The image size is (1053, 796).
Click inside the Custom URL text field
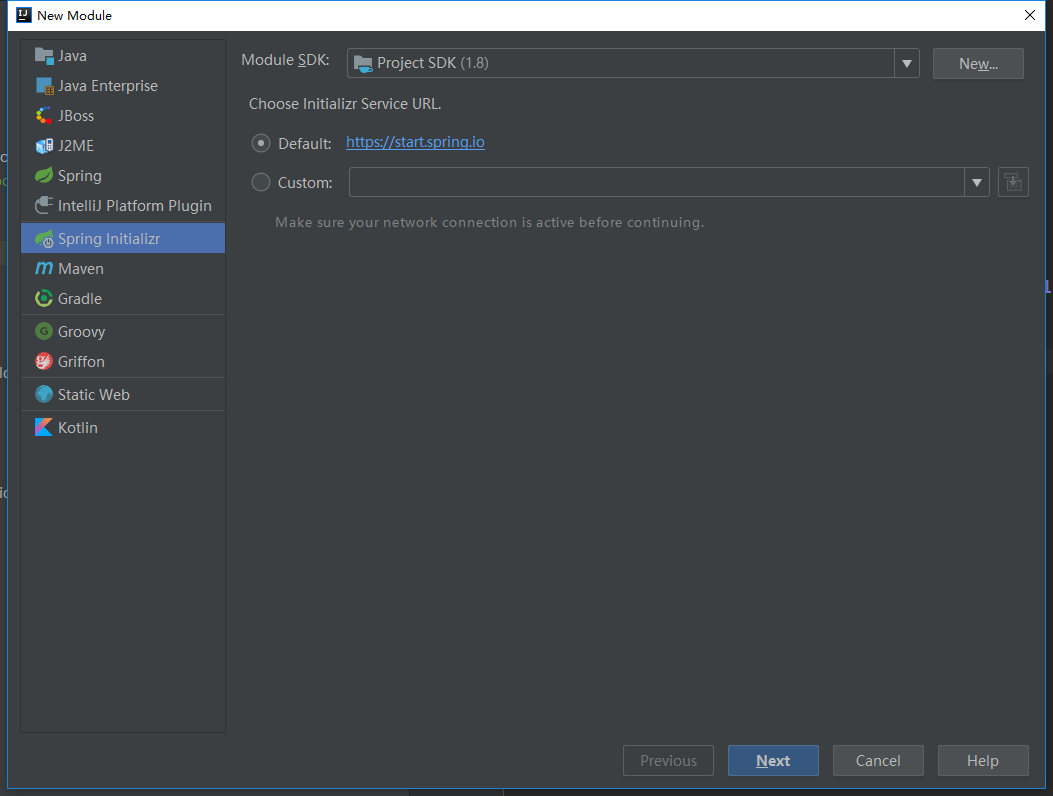pyautogui.click(x=657, y=182)
